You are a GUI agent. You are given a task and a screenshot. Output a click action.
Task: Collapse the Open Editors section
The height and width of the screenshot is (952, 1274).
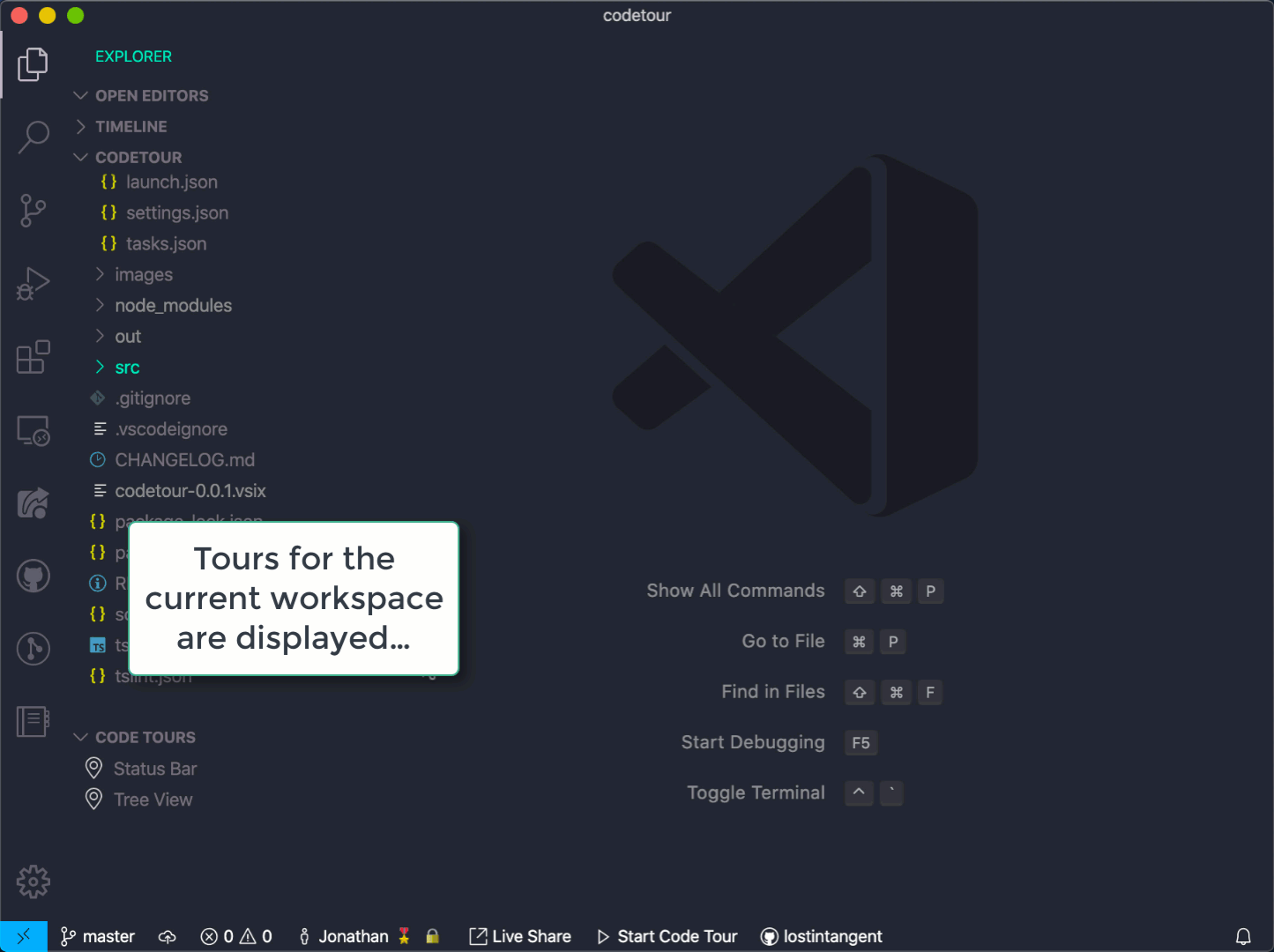point(152,95)
